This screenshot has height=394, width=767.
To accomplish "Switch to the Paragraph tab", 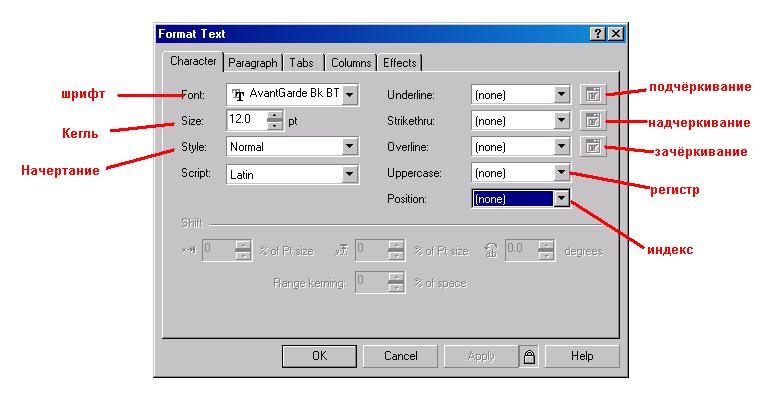I will click(253, 63).
